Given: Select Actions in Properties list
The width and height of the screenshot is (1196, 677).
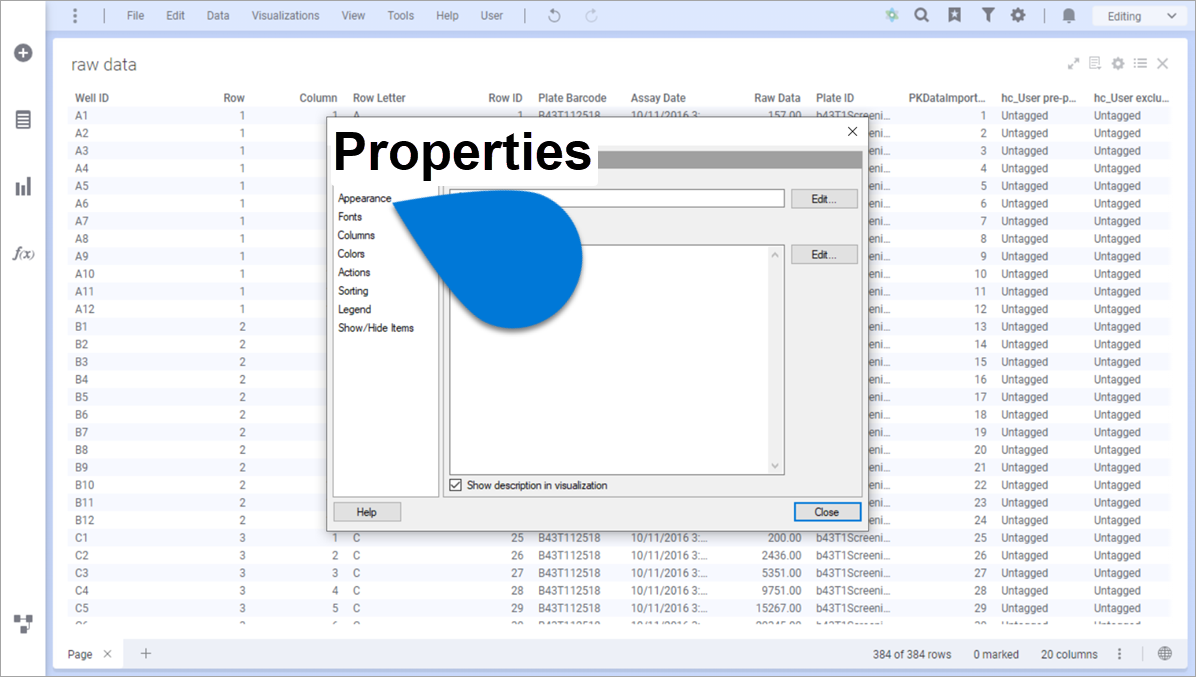Looking at the screenshot, I should tap(354, 272).
